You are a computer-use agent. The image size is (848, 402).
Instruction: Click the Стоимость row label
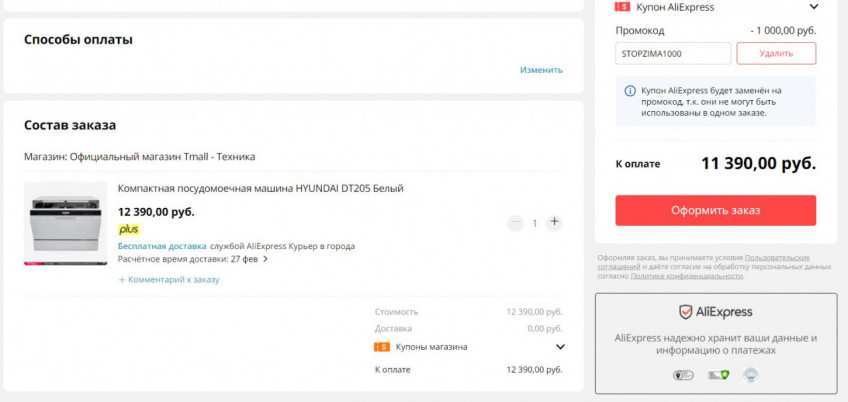[x=396, y=312]
